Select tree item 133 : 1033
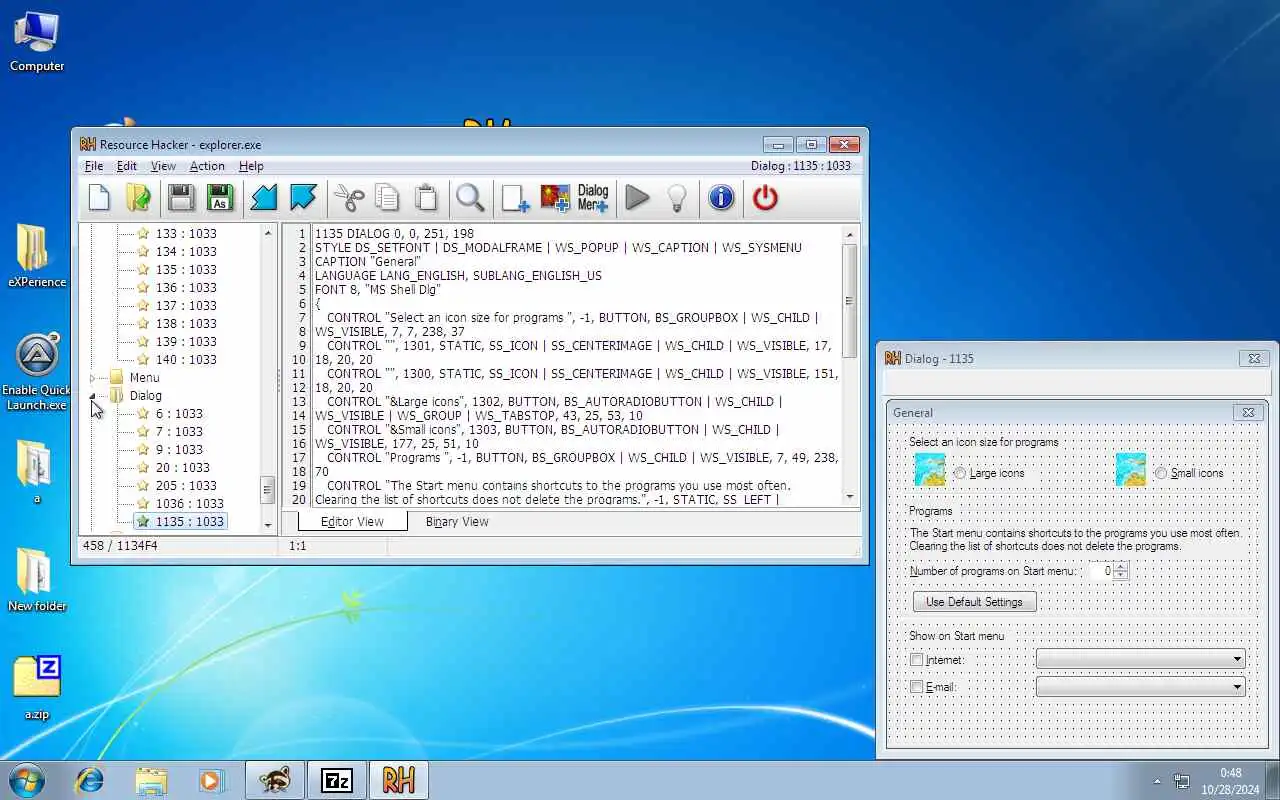This screenshot has height=800, width=1280. tap(186, 234)
